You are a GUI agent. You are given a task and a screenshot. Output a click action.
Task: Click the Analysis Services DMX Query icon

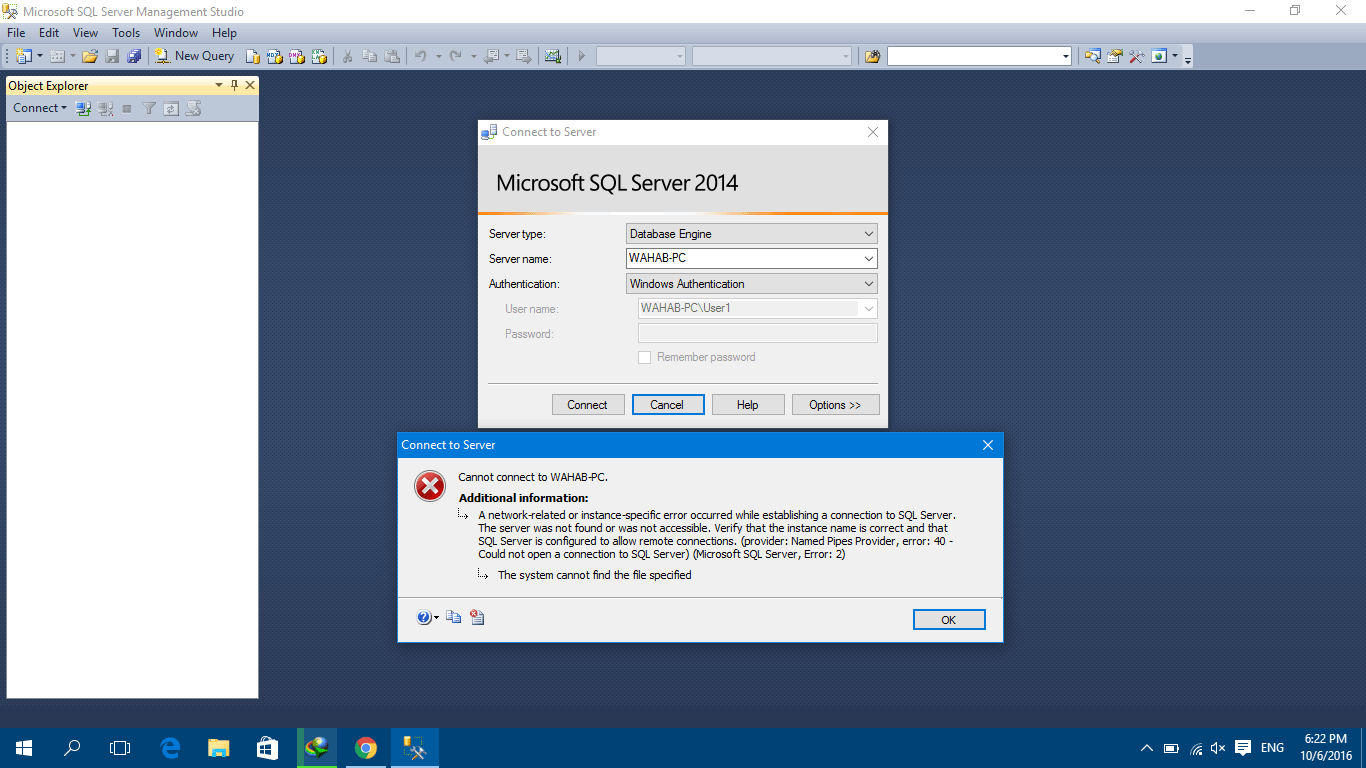pyautogui.click(x=297, y=56)
